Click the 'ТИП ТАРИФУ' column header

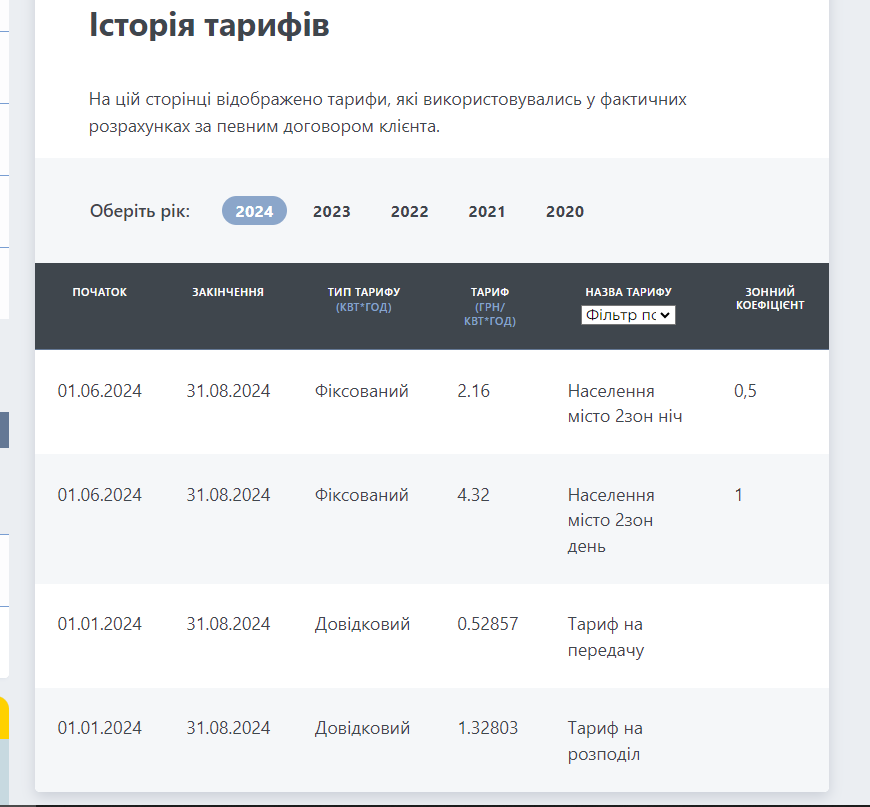point(364,292)
